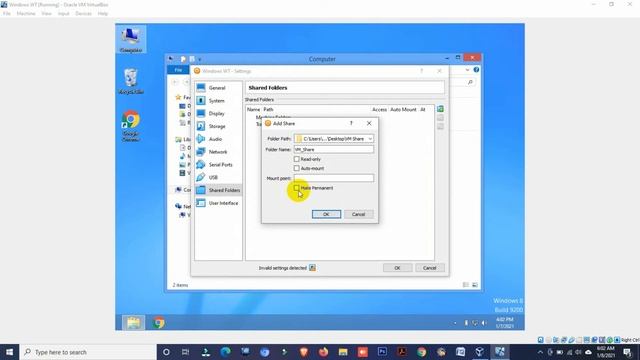Click the search magnifier in Computer window
The image size is (640, 360).
470,82
